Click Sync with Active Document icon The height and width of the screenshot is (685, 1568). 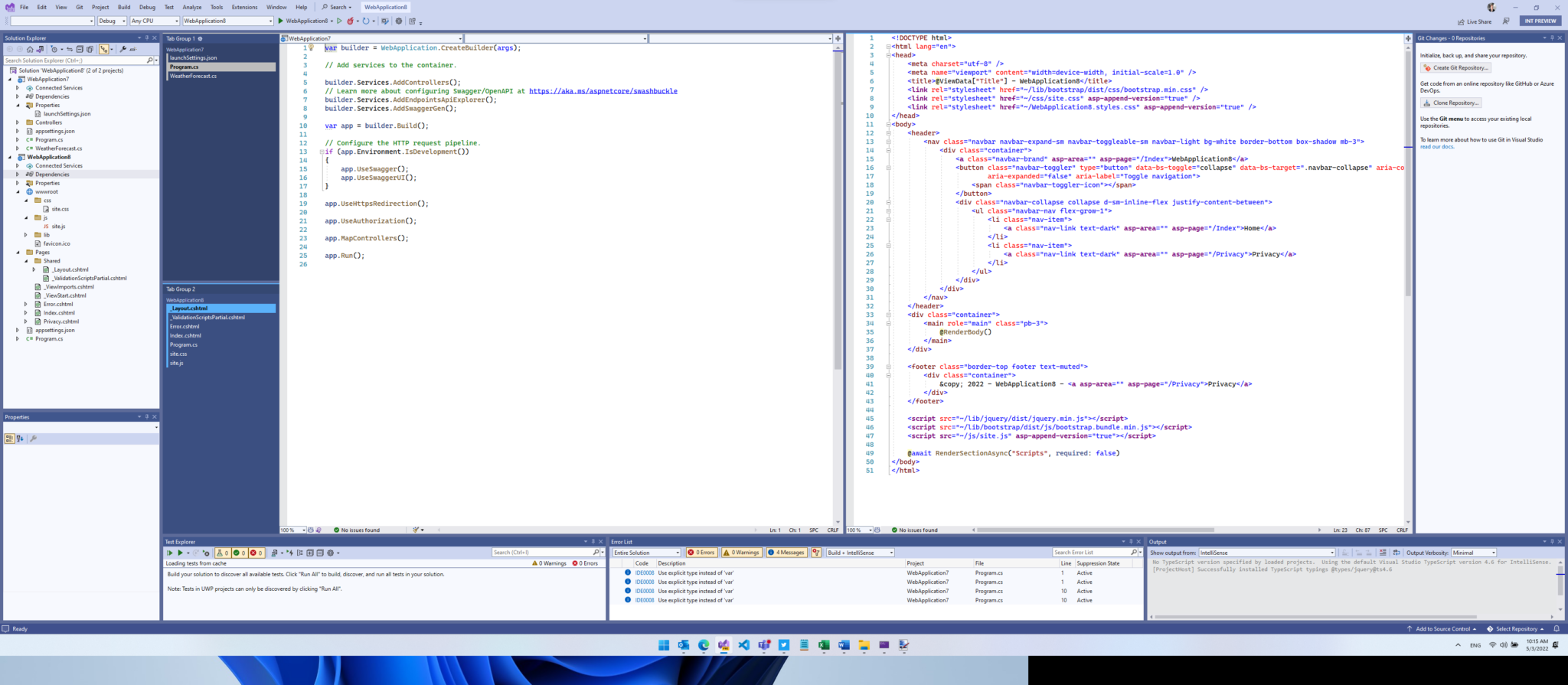pos(70,49)
